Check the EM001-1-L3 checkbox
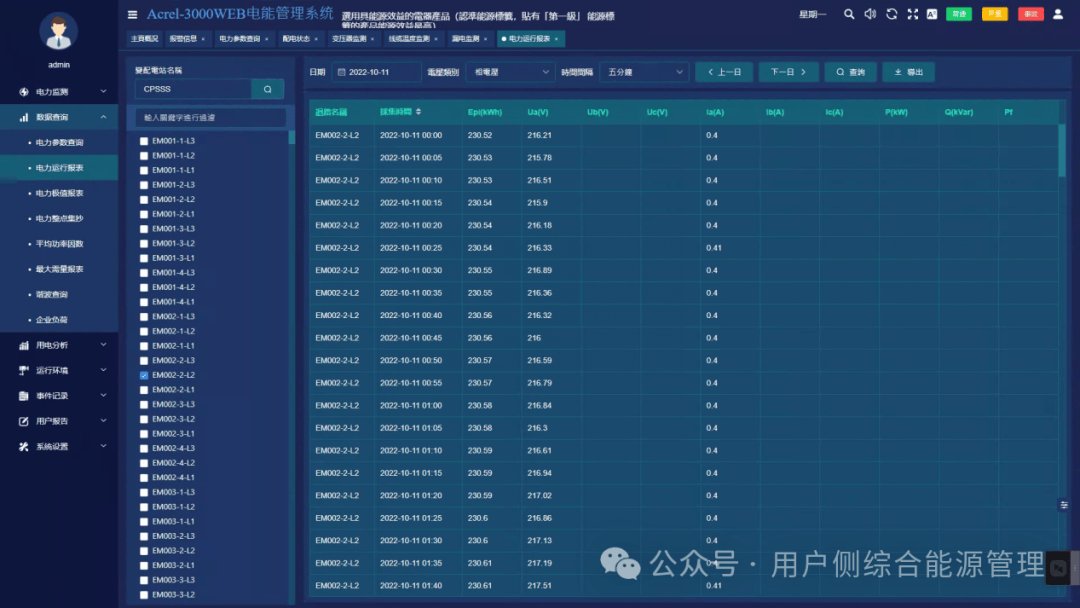Screen dimensions: 1080x608 pos(144,141)
